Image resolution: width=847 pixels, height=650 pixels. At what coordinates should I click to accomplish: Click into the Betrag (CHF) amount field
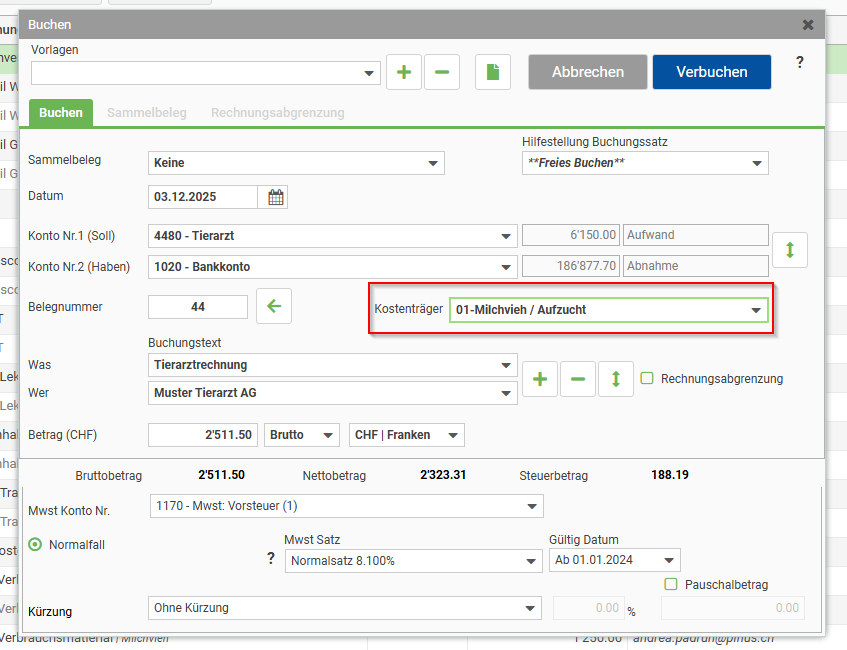click(x=201, y=435)
